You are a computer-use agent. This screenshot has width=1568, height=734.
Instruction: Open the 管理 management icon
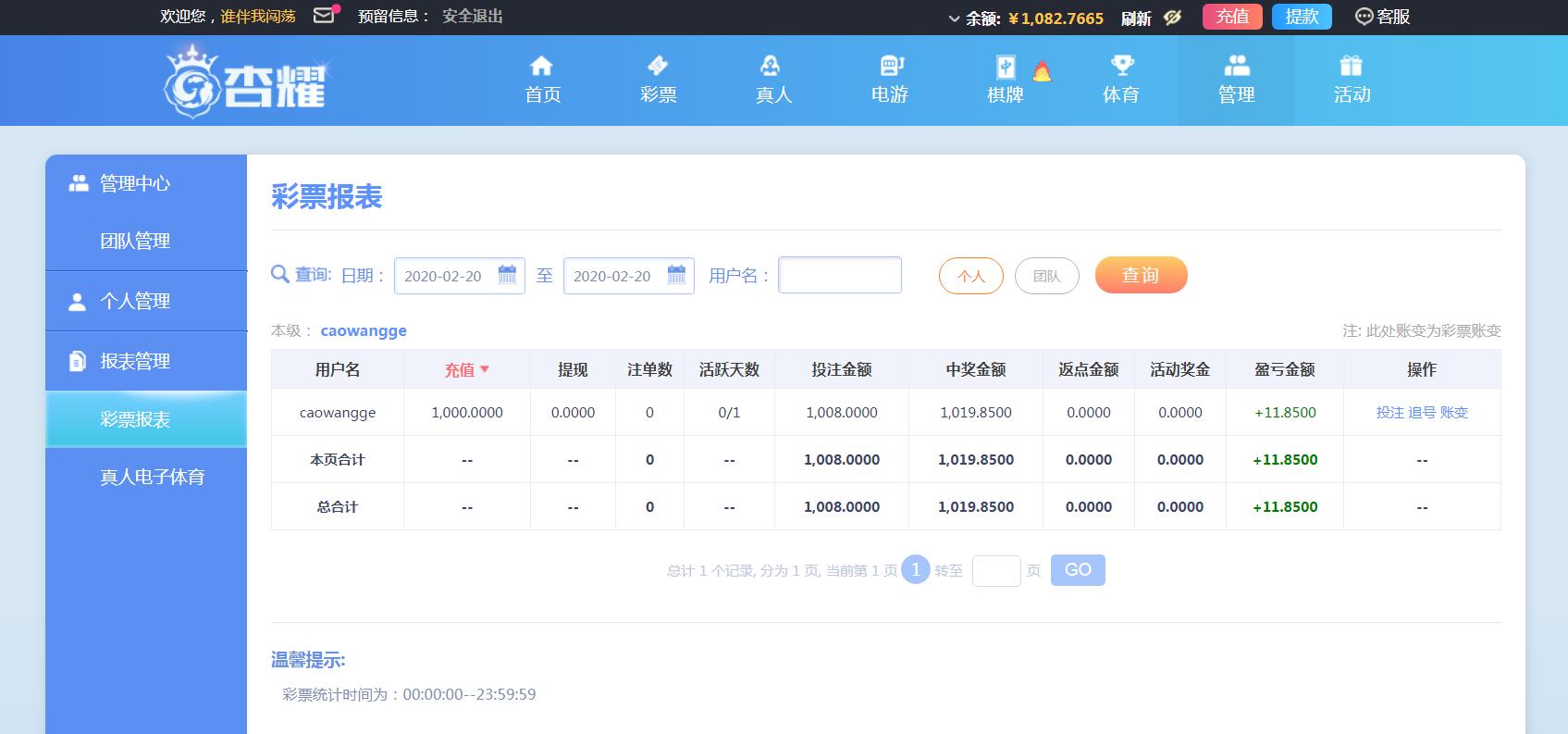[x=1237, y=66]
